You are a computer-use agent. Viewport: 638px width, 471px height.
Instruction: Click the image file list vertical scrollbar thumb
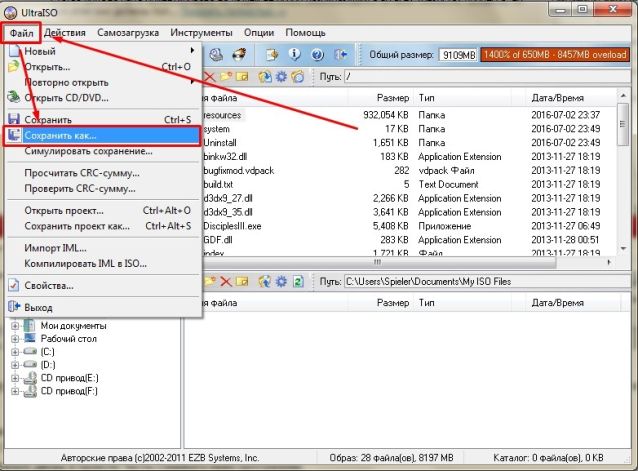[623, 124]
